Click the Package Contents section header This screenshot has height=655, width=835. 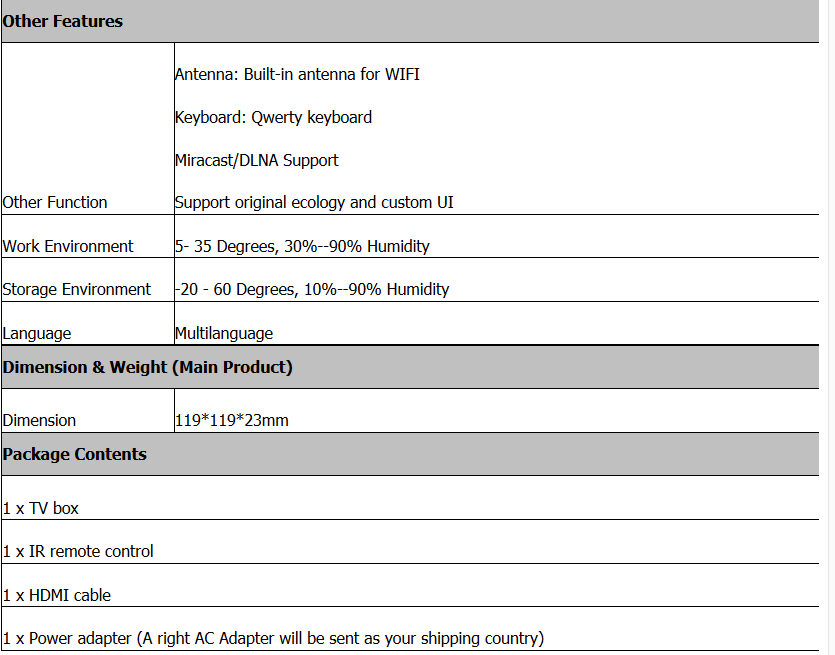[x=75, y=454]
